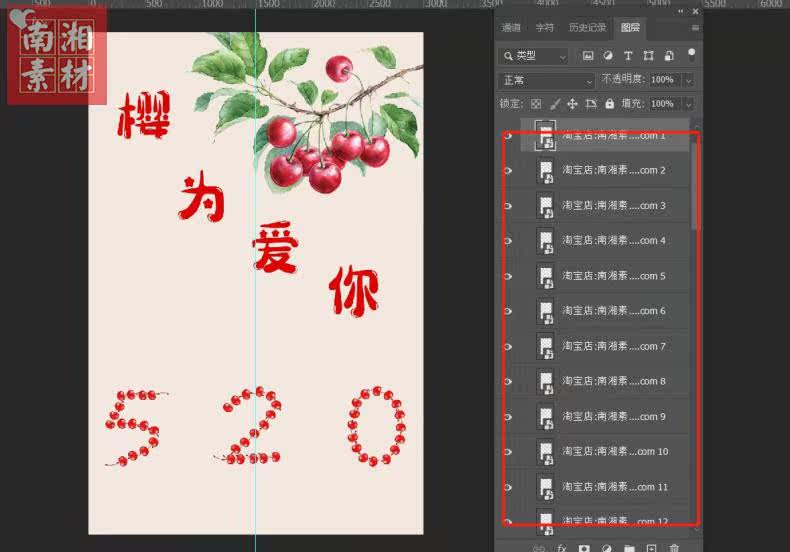This screenshot has width=790, height=552.
Task: Click prevent artboard auto-nesting lock icon
Action: point(591,104)
